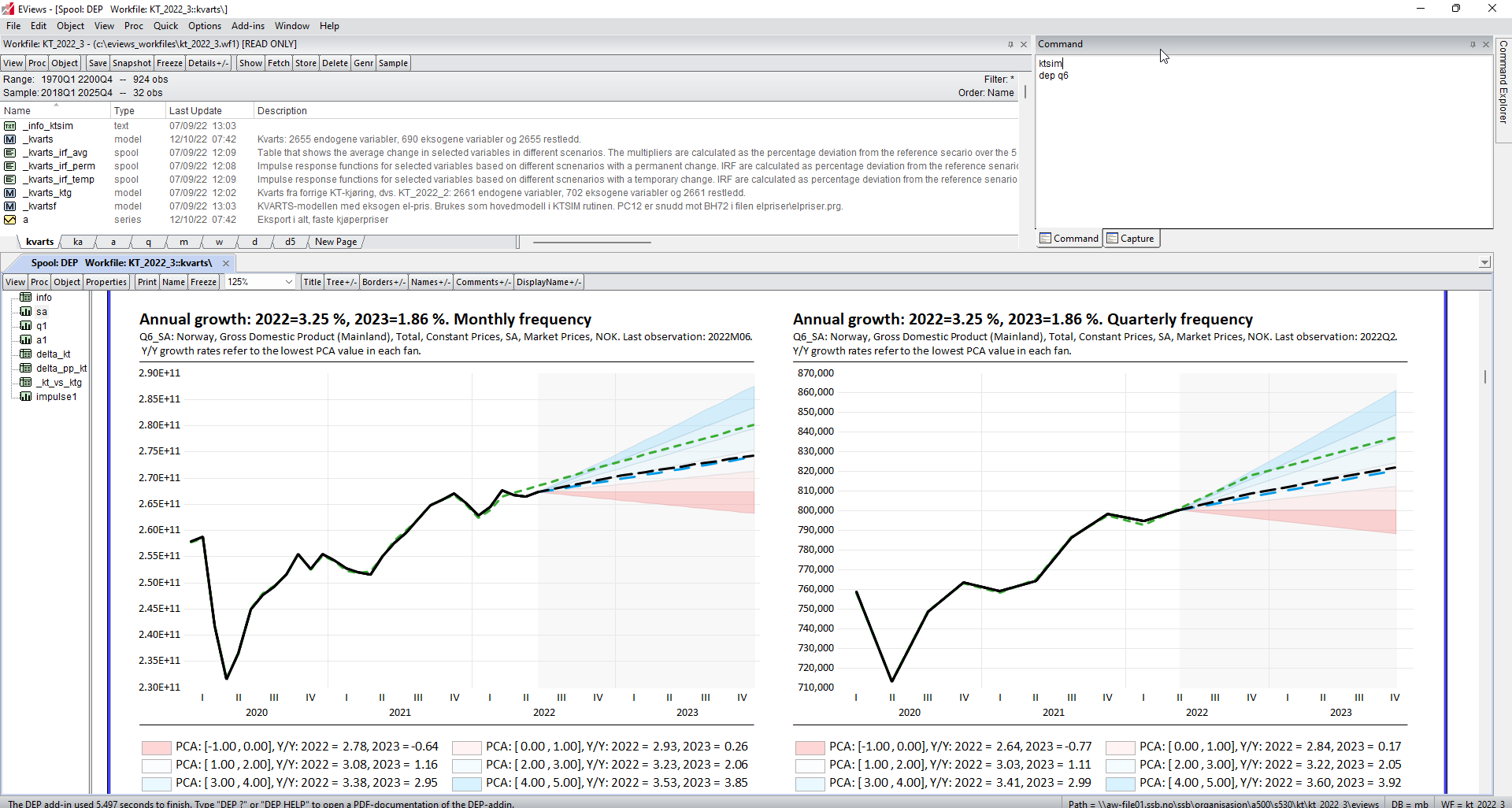Close the Spool DEP tab
This screenshot has height=808, width=1512.
coord(226,263)
